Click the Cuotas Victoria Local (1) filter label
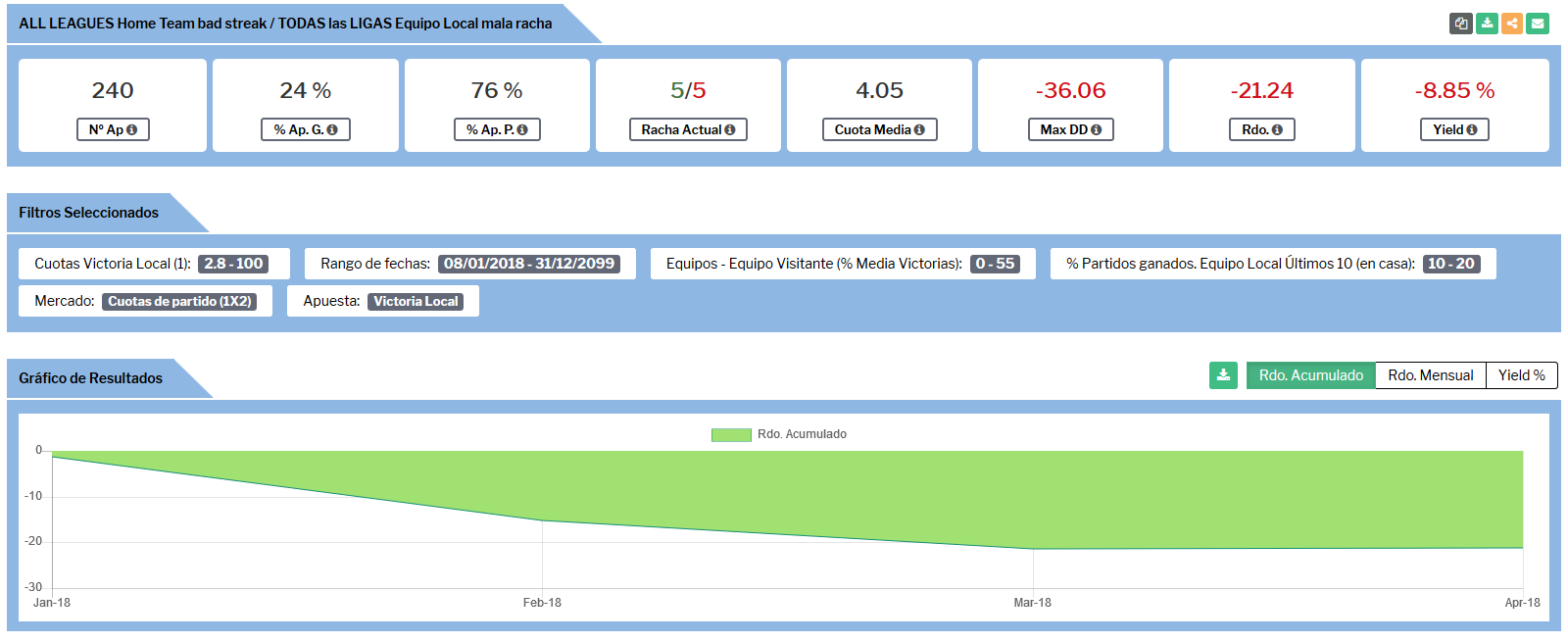 (x=113, y=264)
